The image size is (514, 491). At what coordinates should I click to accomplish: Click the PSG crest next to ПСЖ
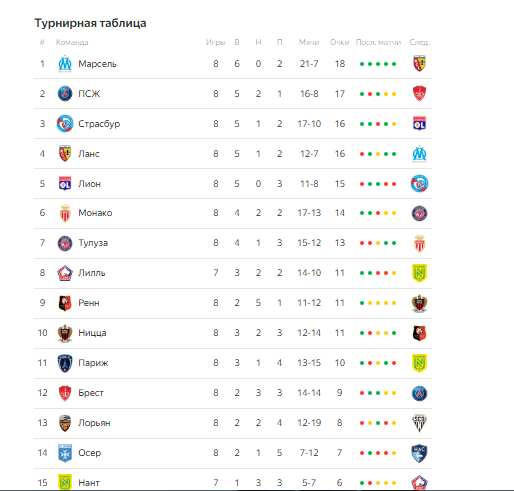pyautogui.click(x=65, y=94)
